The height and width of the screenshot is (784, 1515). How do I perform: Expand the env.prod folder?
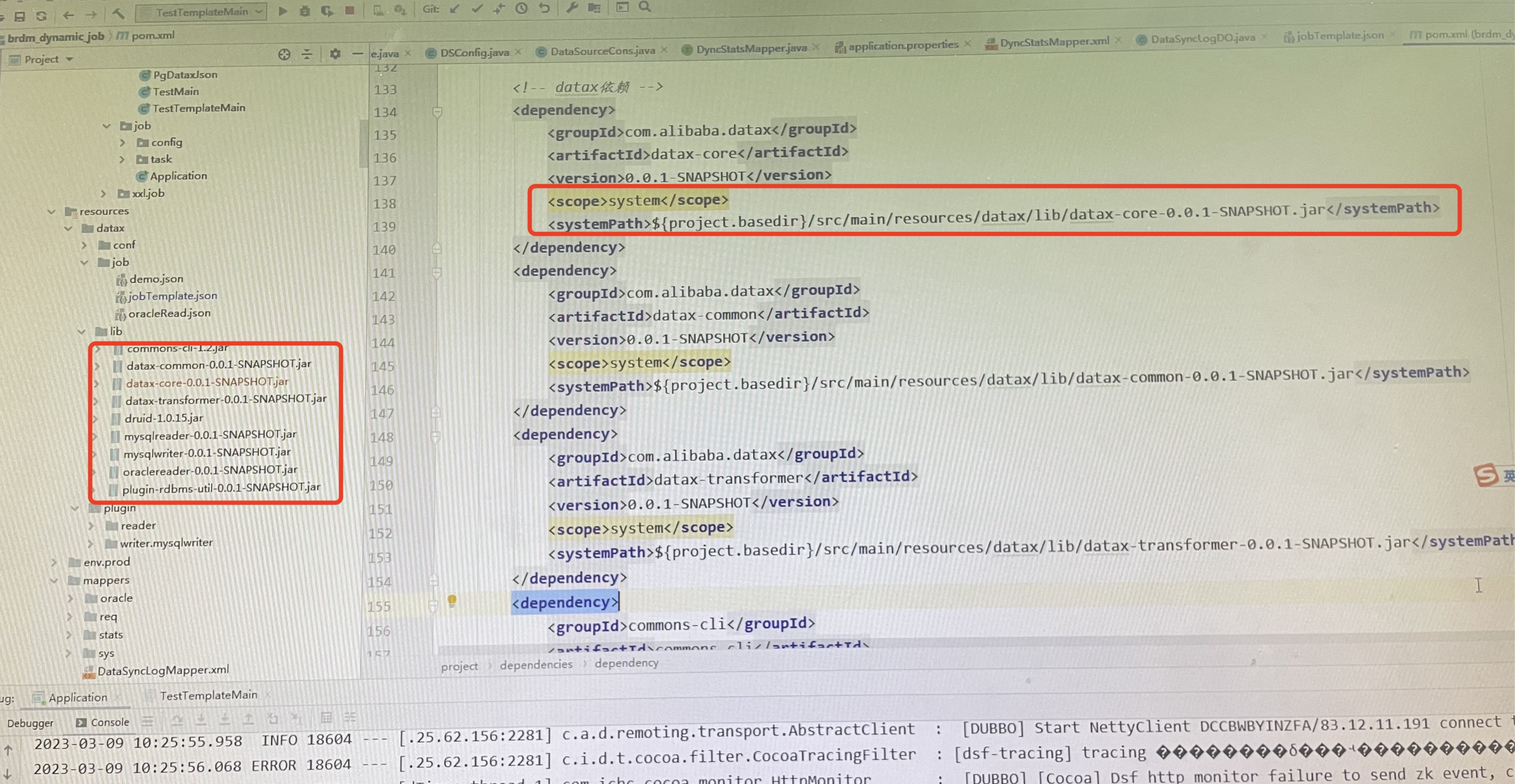tap(54, 562)
